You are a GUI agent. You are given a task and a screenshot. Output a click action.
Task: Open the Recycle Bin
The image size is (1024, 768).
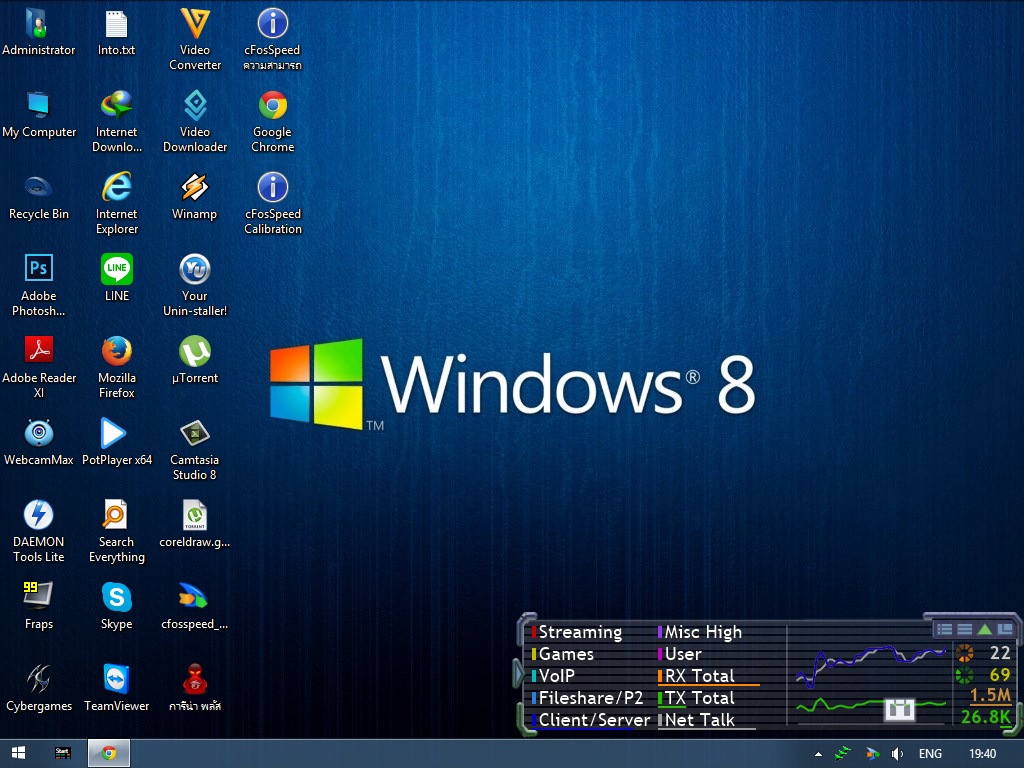coord(39,197)
